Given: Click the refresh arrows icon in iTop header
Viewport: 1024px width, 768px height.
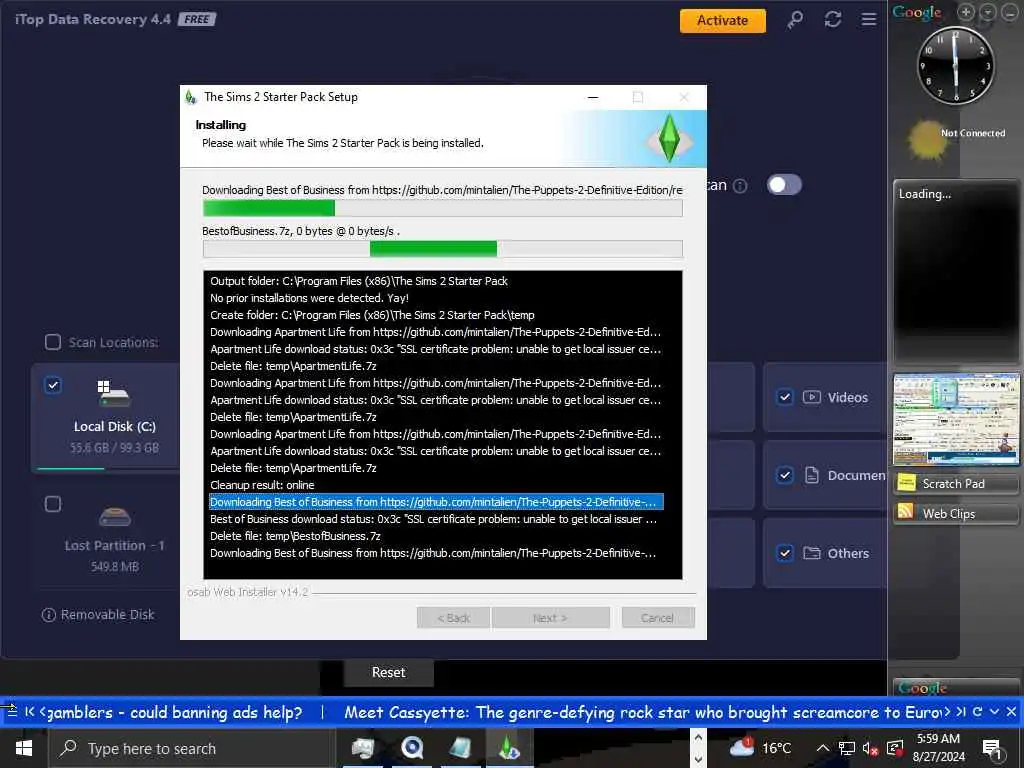Looking at the screenshot, I should (x=833, y=20).
